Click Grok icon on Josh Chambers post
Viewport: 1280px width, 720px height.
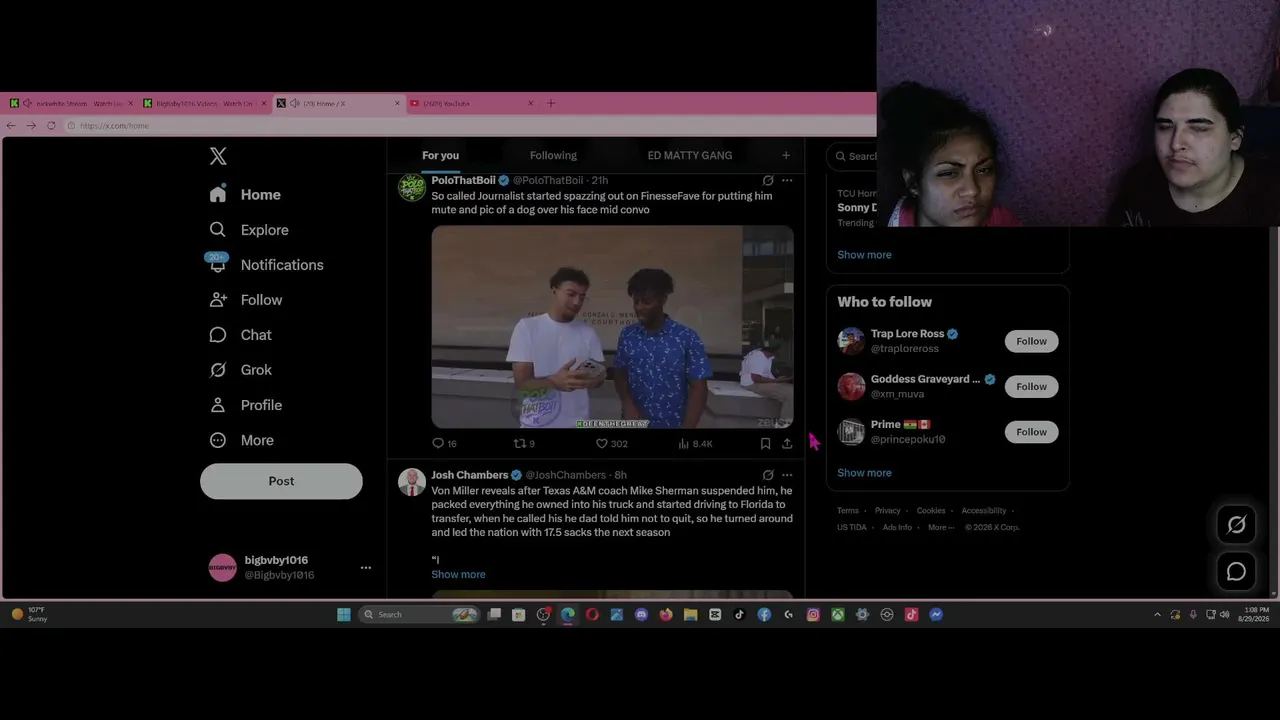768,475
